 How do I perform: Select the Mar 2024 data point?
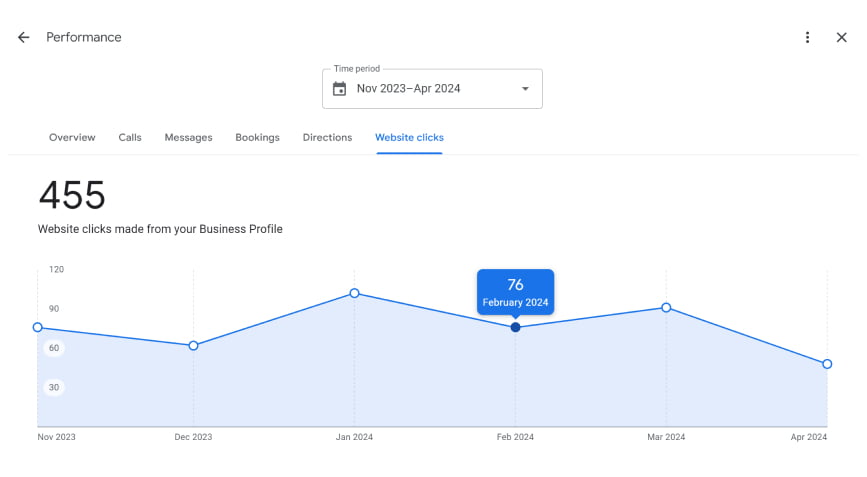(666, 307)
